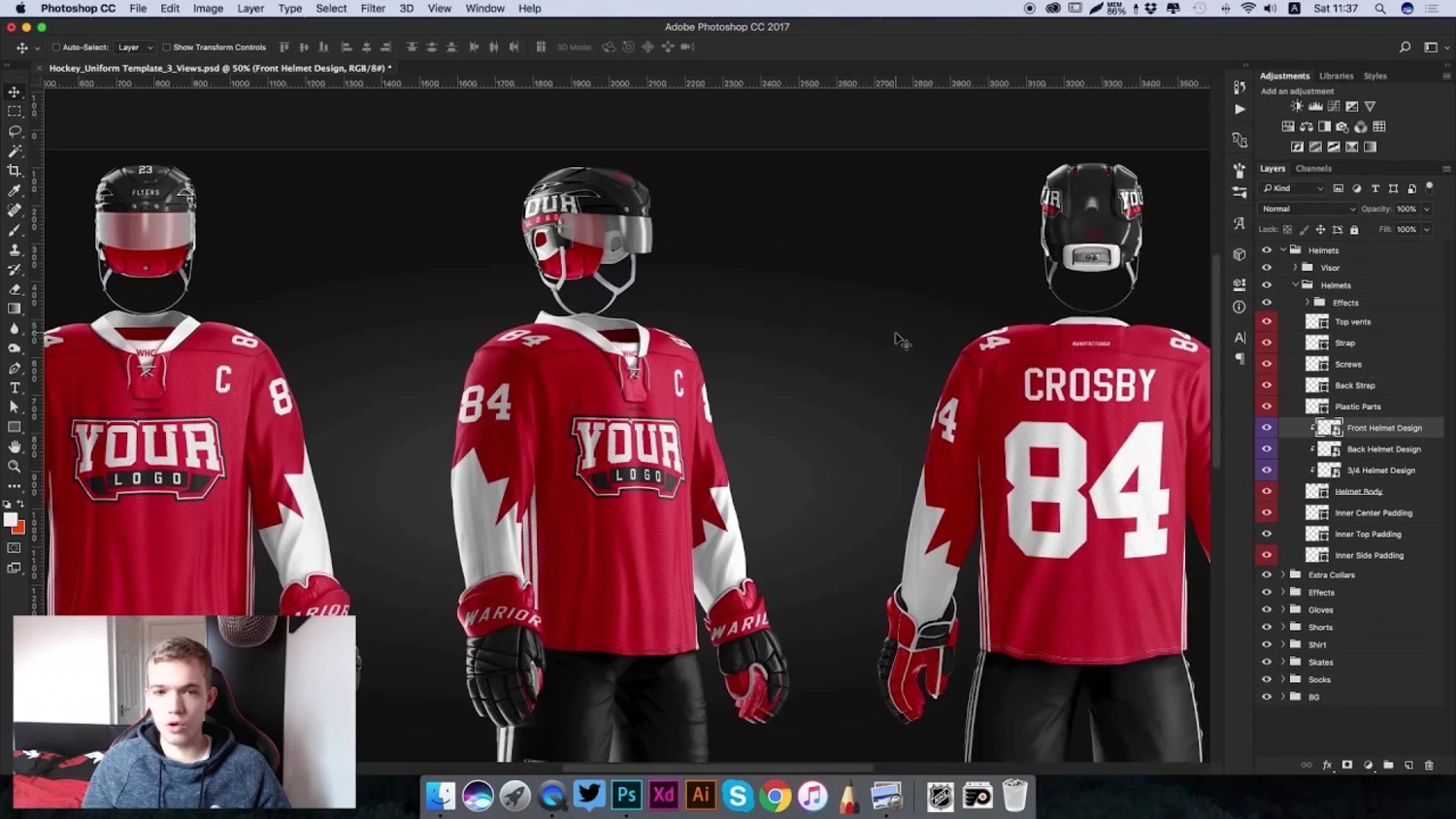Image resolution: width=1456 pixels, height=819 pixels.
Task: Hide the Helmet Body layer
Action: [1266, 491]
